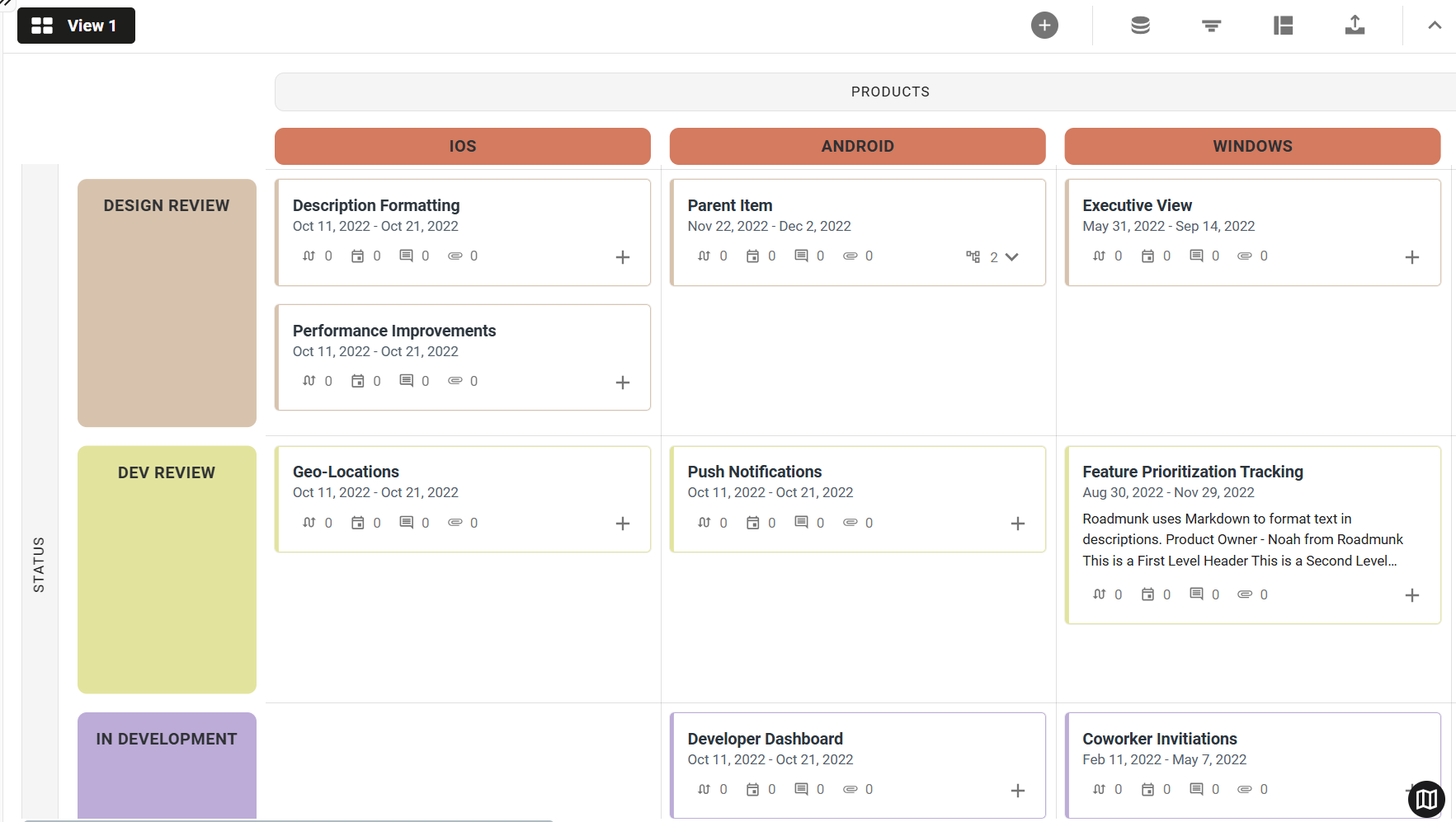Click the circular plus button to add an item
This screenshot has height=822, width=1456.
pyautogui.click(x=1043, y=25)
